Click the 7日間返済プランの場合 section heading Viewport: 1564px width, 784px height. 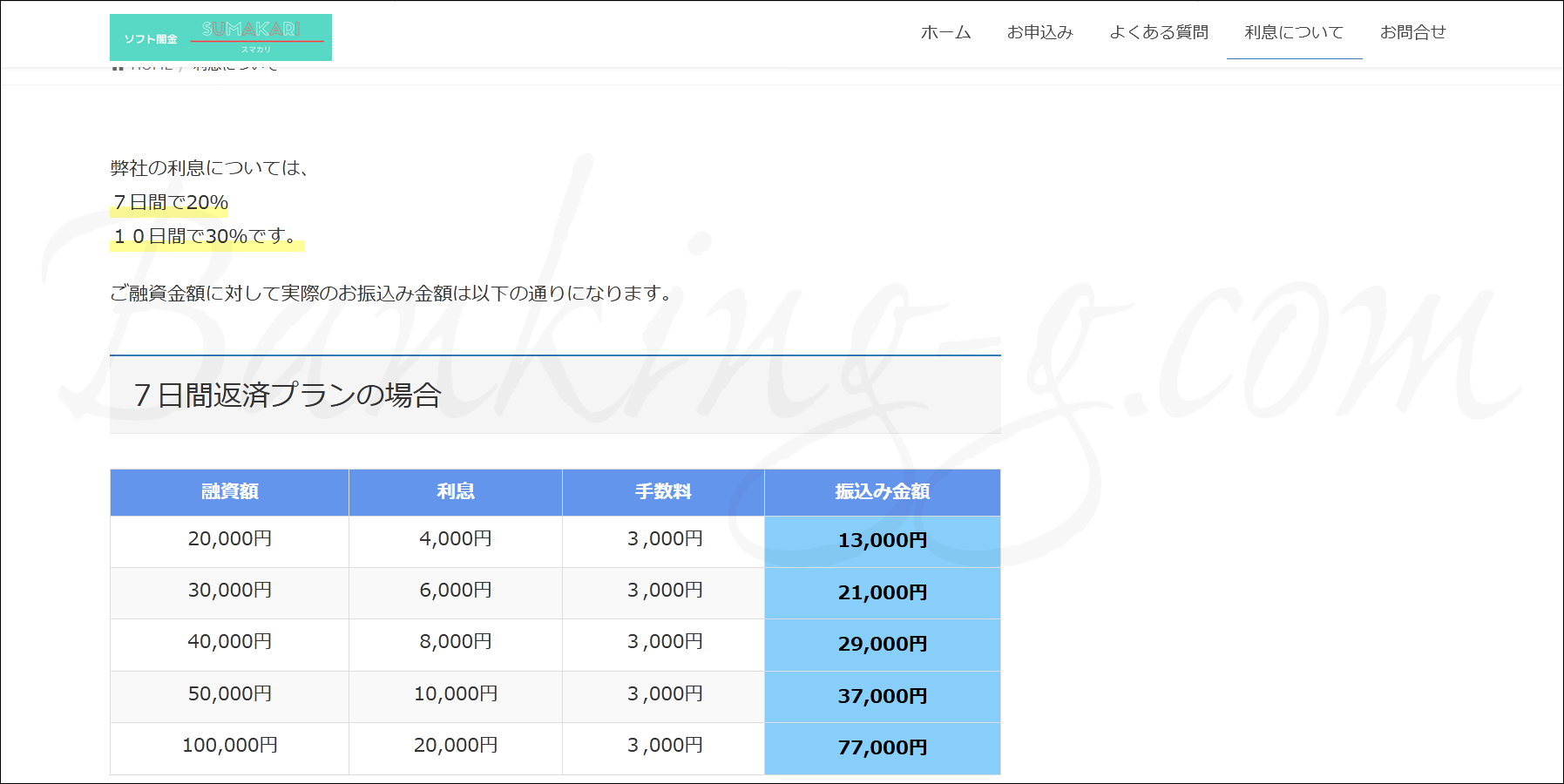point(288,395)
